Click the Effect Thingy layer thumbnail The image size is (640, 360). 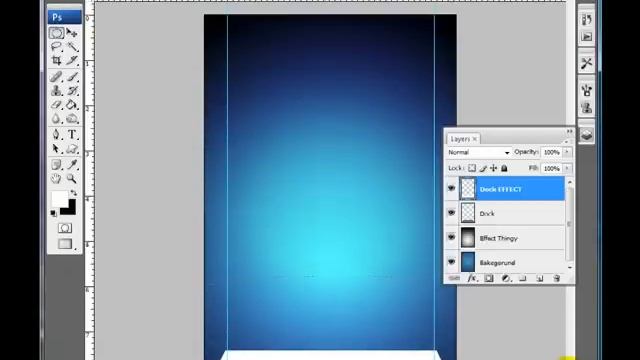coord(468,238)
